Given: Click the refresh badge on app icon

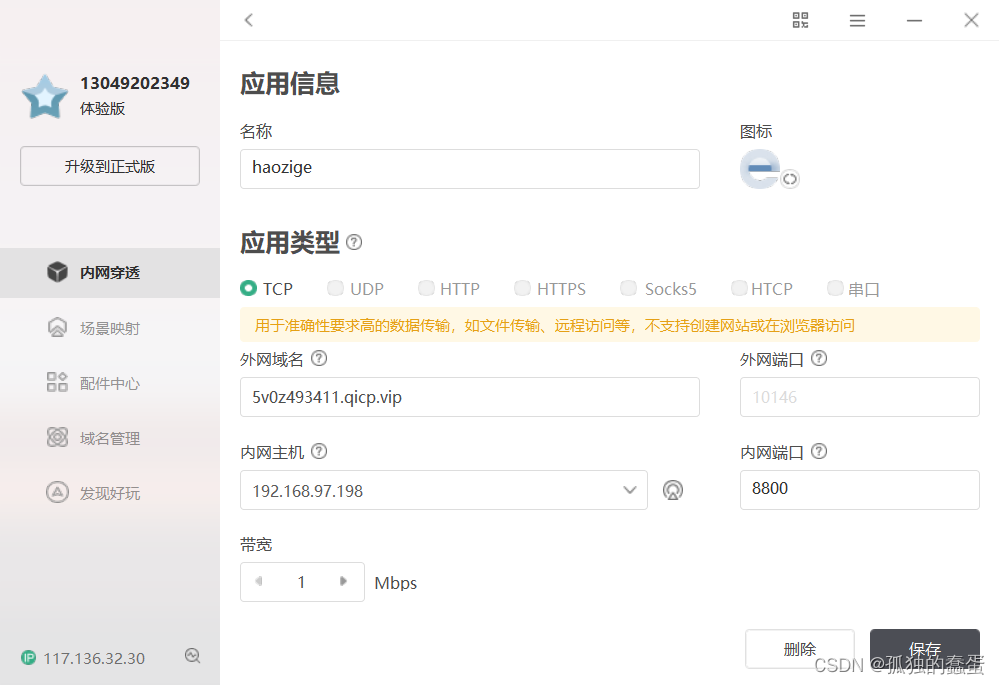Looking at the screenshot, I should point(790,179).
